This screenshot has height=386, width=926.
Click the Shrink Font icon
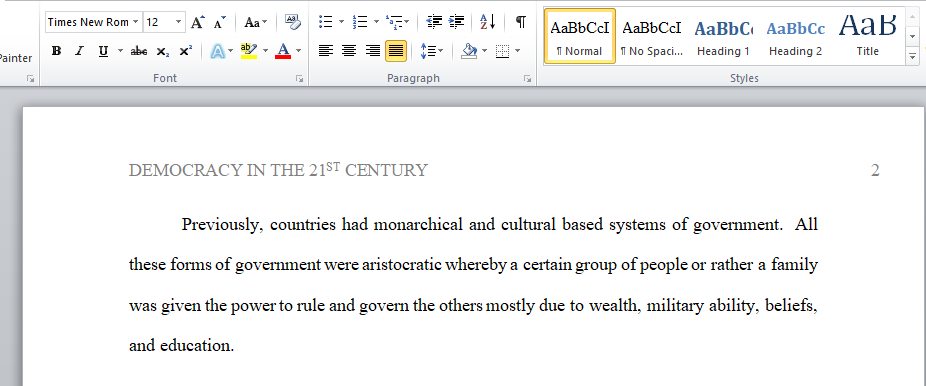point(220,22)
